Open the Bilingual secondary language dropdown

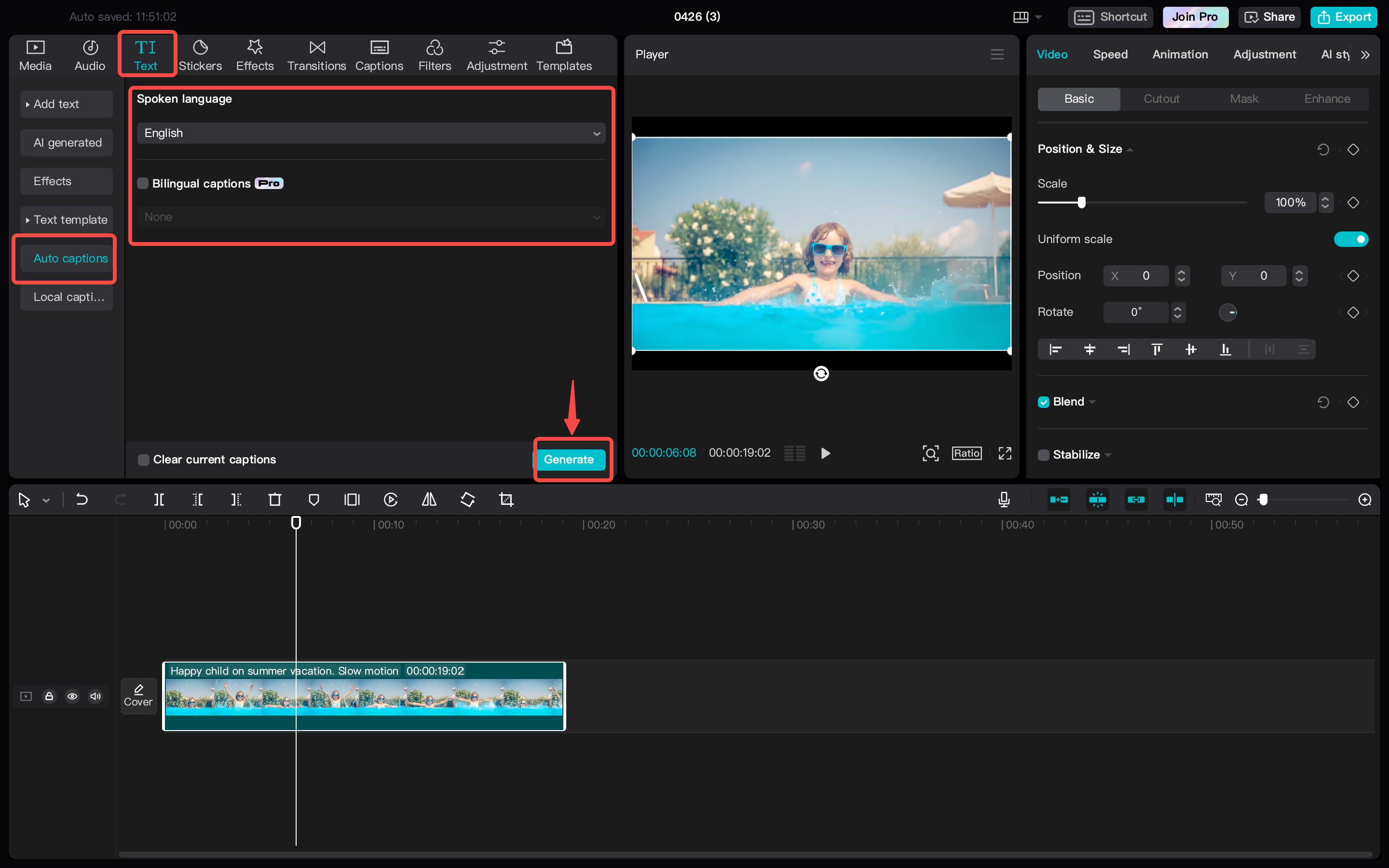pos(370,216)
